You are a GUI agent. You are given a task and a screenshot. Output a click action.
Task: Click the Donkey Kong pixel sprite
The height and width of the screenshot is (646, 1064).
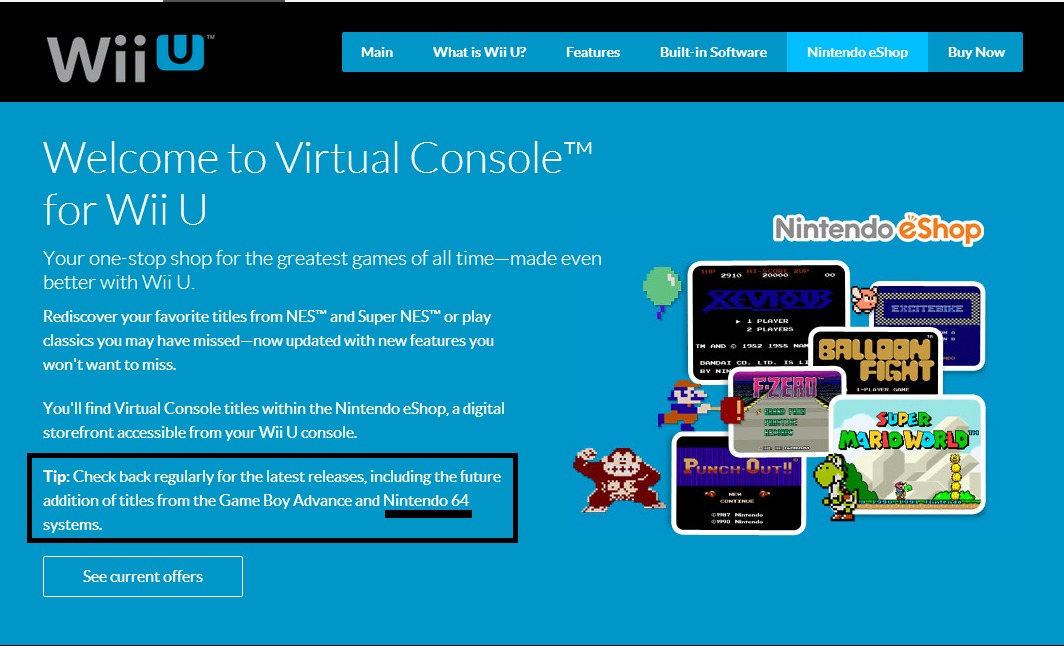(x=618, y=479)
